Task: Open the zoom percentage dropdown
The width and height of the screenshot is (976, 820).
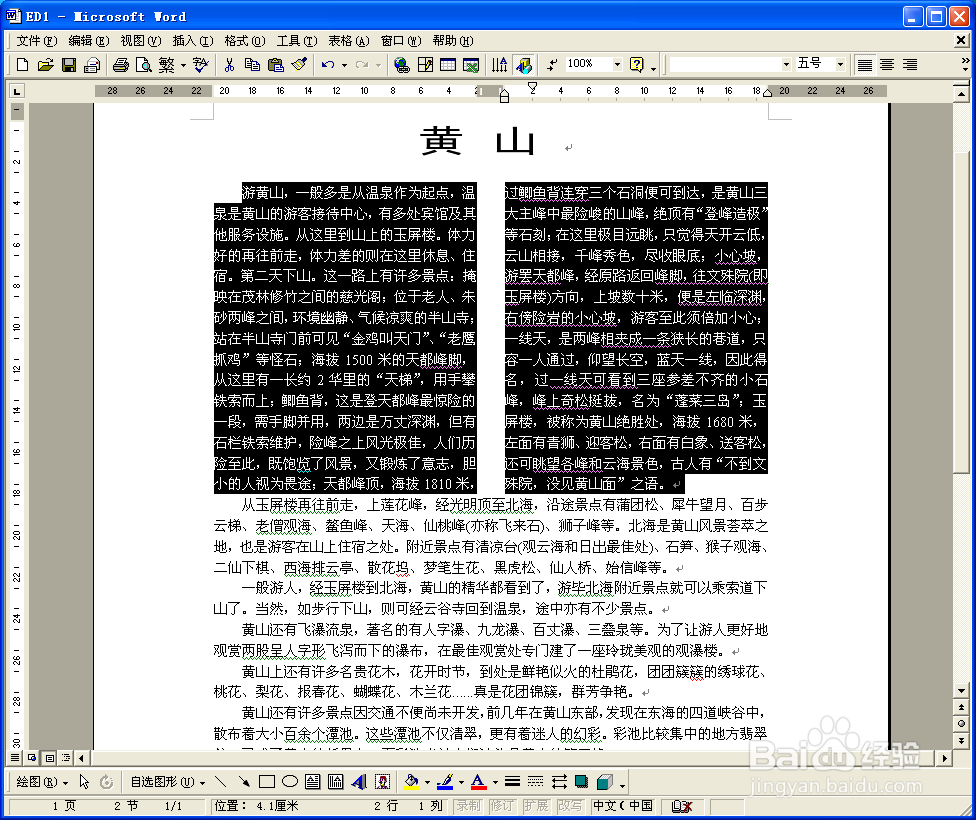Action: click(x=616, y=63)
